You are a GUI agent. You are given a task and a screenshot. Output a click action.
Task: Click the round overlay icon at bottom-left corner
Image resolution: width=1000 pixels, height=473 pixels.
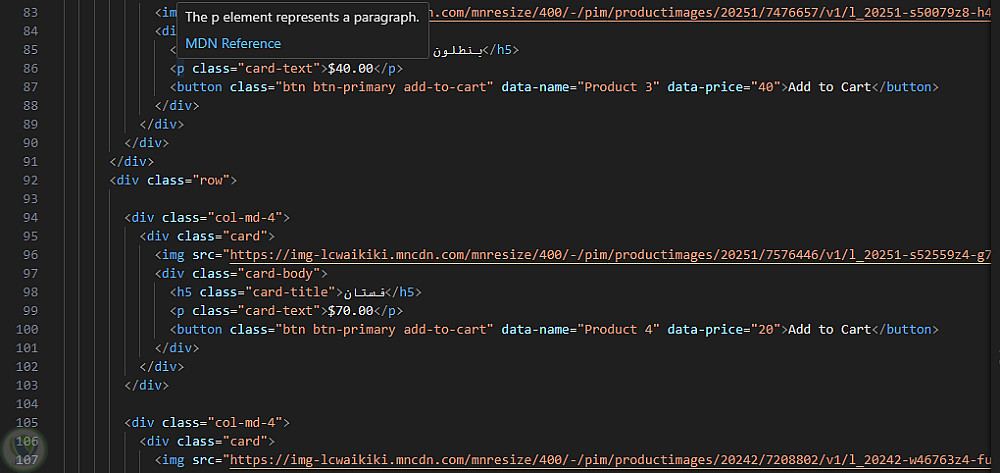point(19,446)
